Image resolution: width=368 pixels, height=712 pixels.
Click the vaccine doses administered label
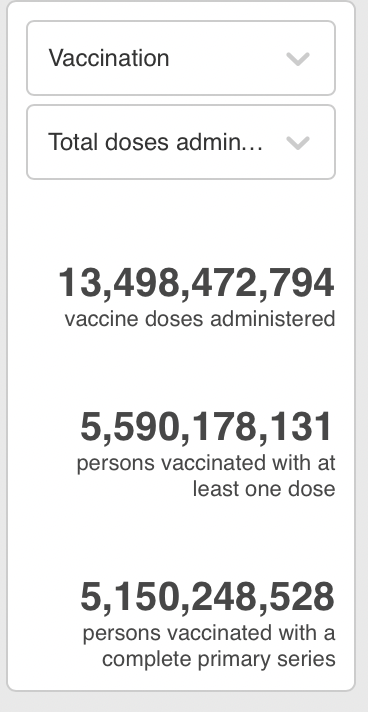tap(200, 319)
